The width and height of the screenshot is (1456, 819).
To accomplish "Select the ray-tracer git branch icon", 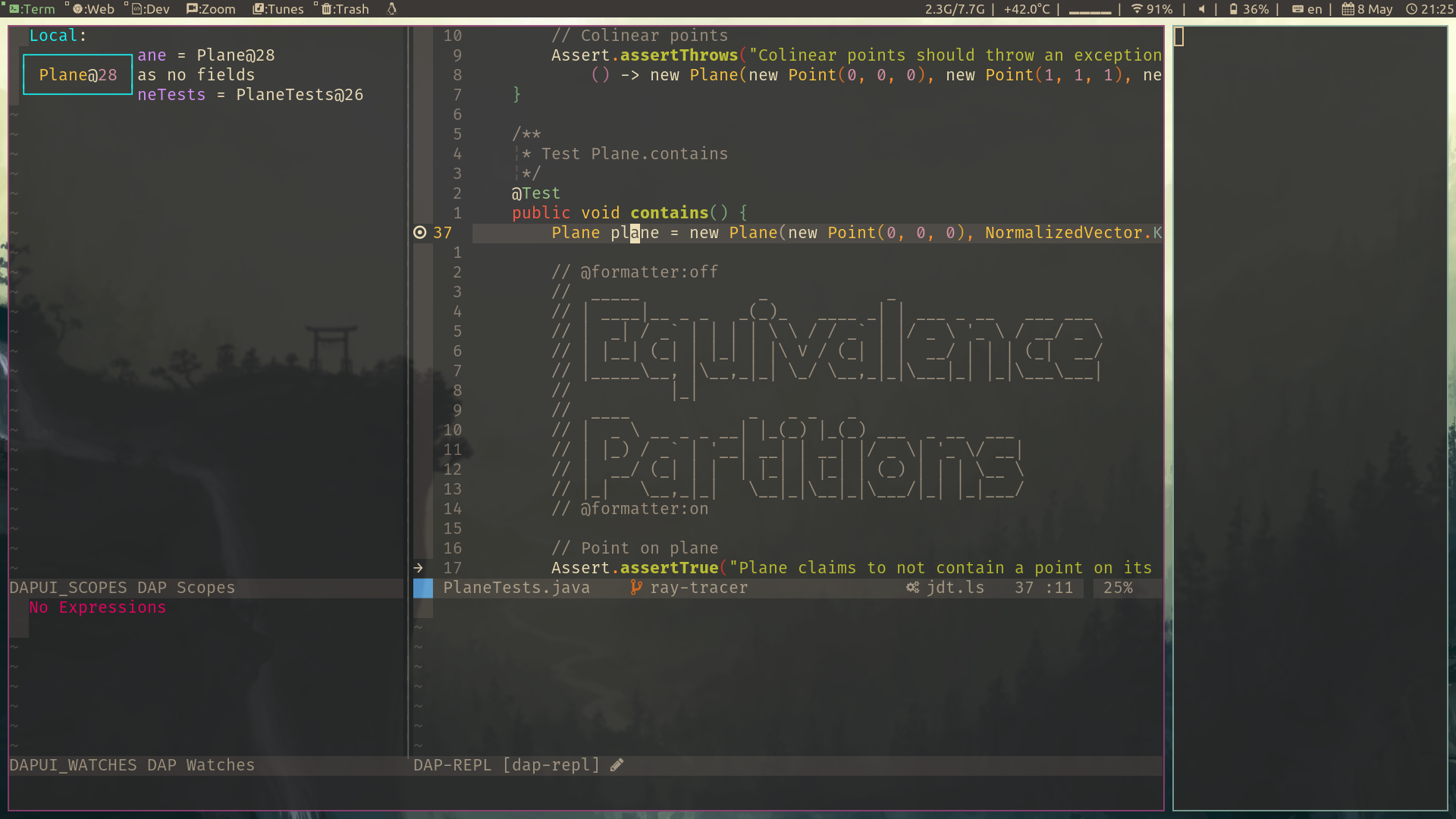I will pyautogui.click(x=635, y=587).
